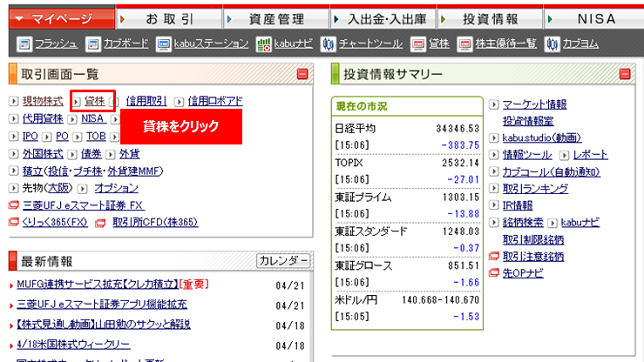Open マーケット情報 link
The width and height of the screenshot is (644, 362).
click(534, 104)
